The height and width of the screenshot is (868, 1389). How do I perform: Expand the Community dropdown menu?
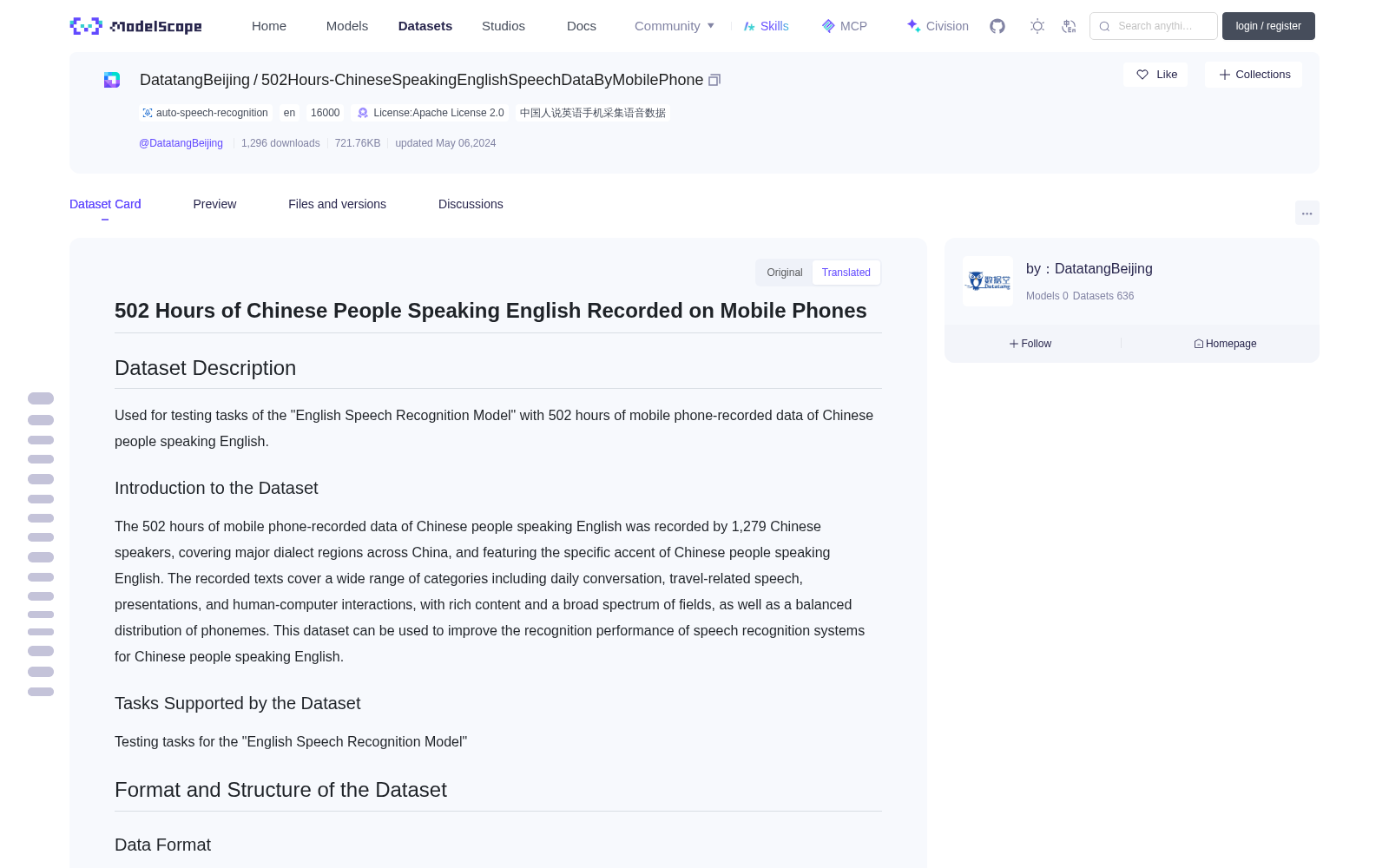pyautogui.click(x=675, y=26)
